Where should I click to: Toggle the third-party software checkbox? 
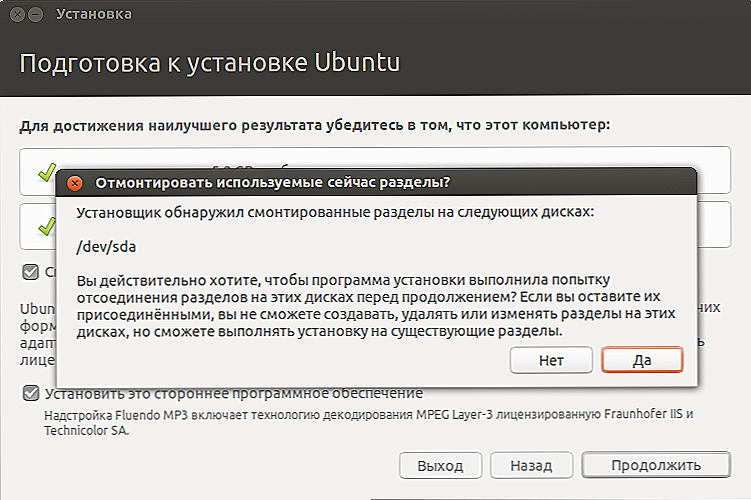31,393
